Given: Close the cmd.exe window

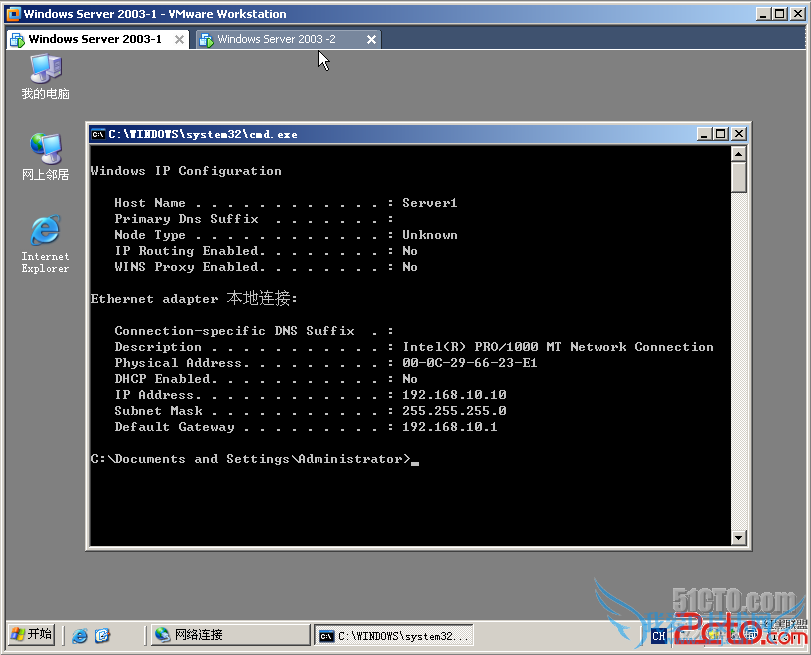Looking at the screenshot, I should (x=739, y=134).
